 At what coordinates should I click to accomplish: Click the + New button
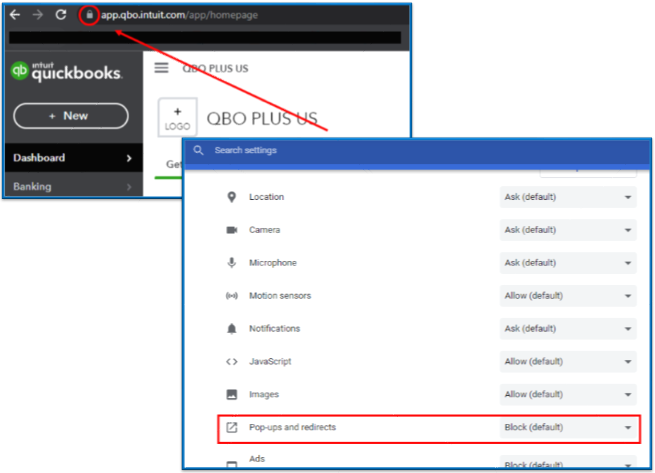tap(71, 116)
